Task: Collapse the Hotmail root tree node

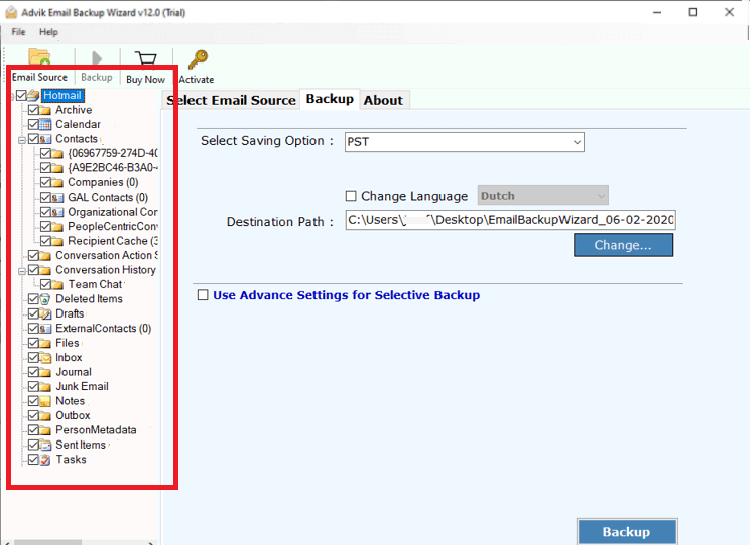Action: coord(11,97)
